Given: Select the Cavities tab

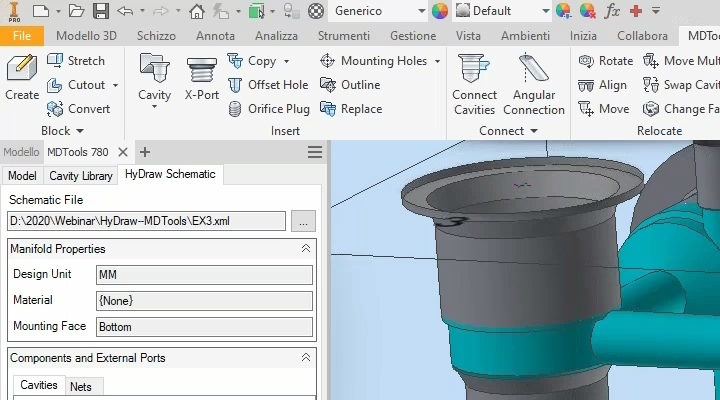Looking at the screenshot, I should (39, 385).
